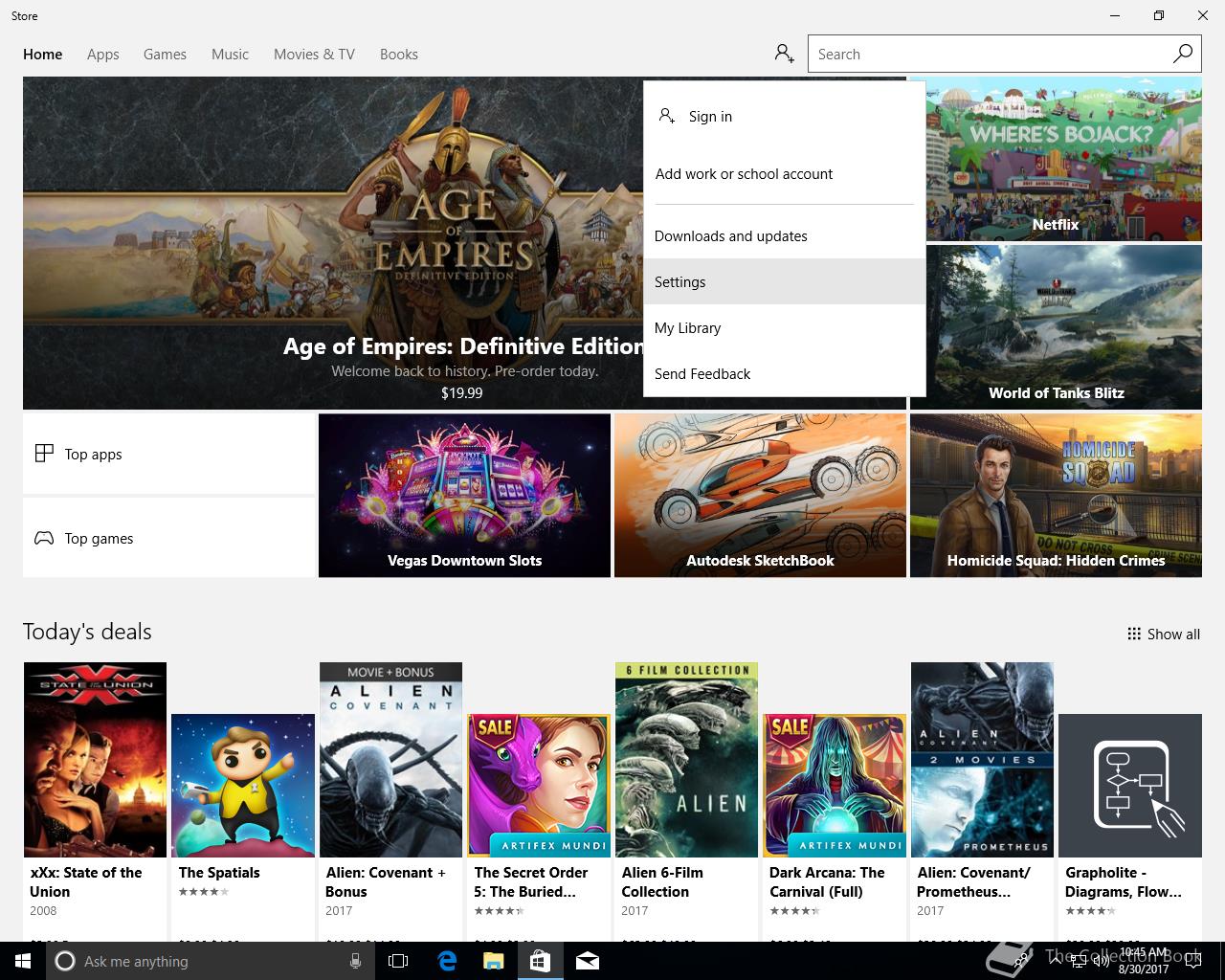Select Sign in from the account menu
This screenshot has width=1225, height=980.
(x=785, y=116)
